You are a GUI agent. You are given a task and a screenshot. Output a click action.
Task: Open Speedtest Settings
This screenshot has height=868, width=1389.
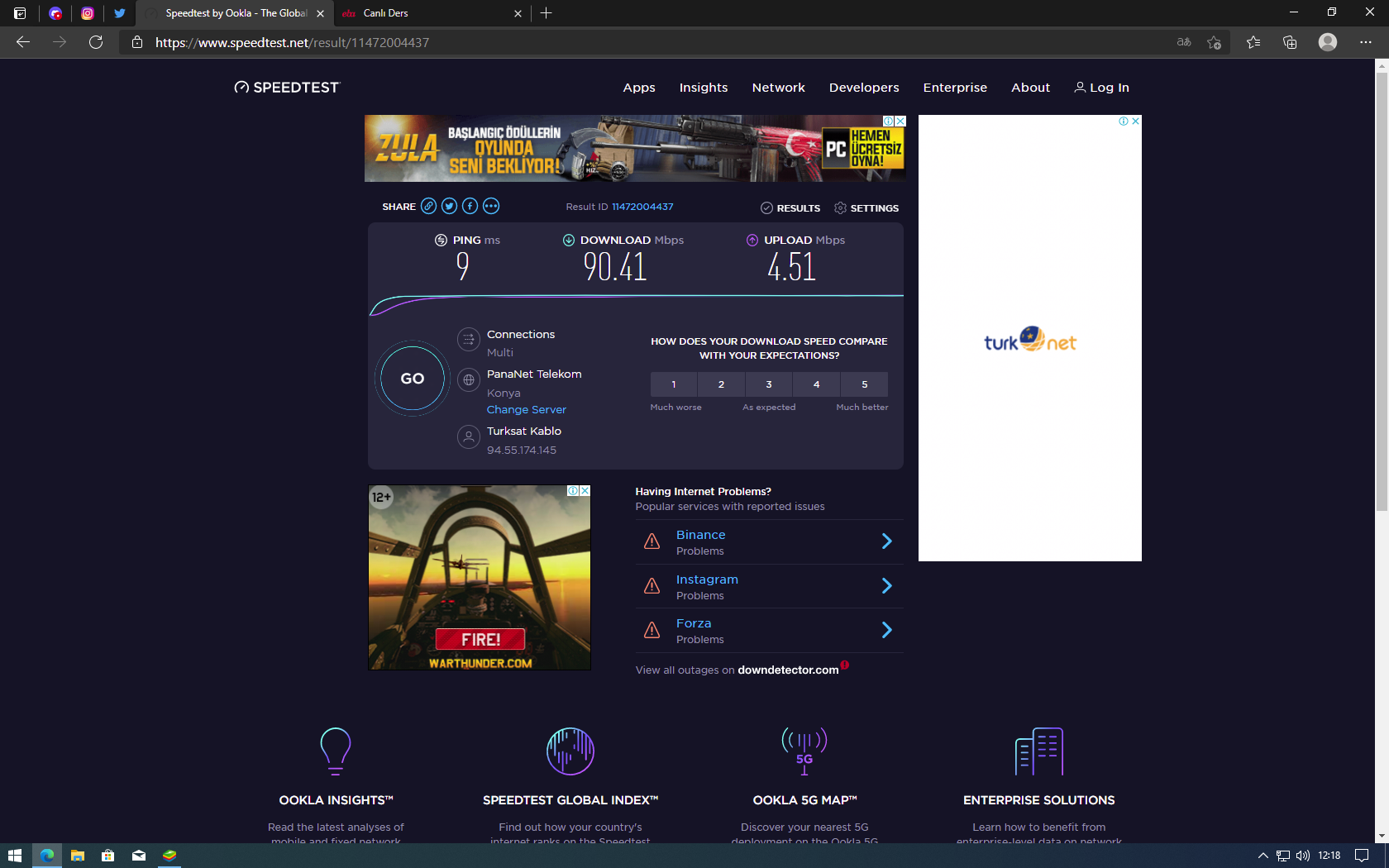[x=866, y=208]
